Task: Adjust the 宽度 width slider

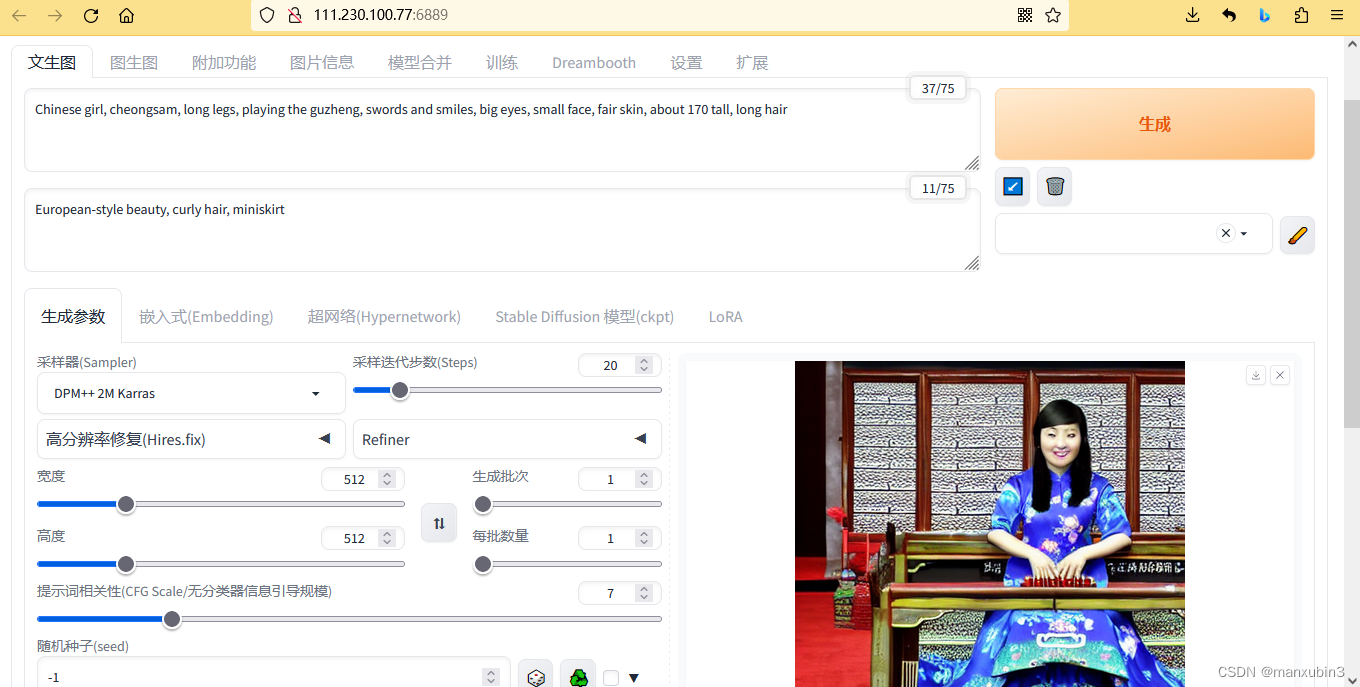Action: (x=221, y=504)
